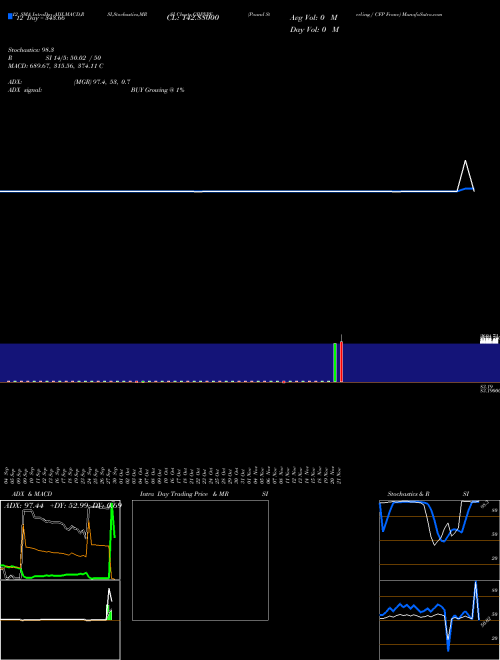Image resolution: width=500 pixels, height=660 pixels.
Task: Click the BUY Growing @ 1% signal text
Action: click(x=157, y=90)
